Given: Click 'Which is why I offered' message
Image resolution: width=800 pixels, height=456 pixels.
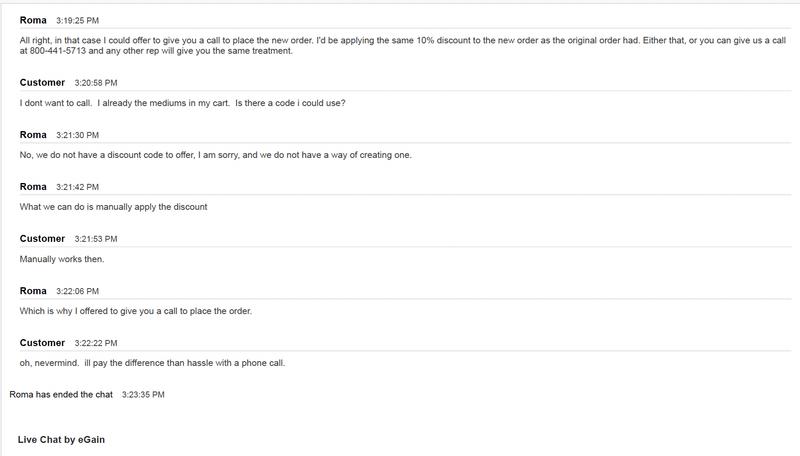Looking at the screenshot, I should 136,311.
